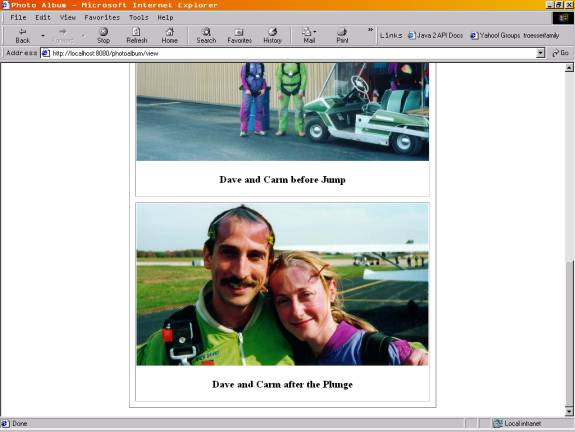The image size is (575, 432).
Task: Click the Local intranet zone indicator
Action: (518, 424)
